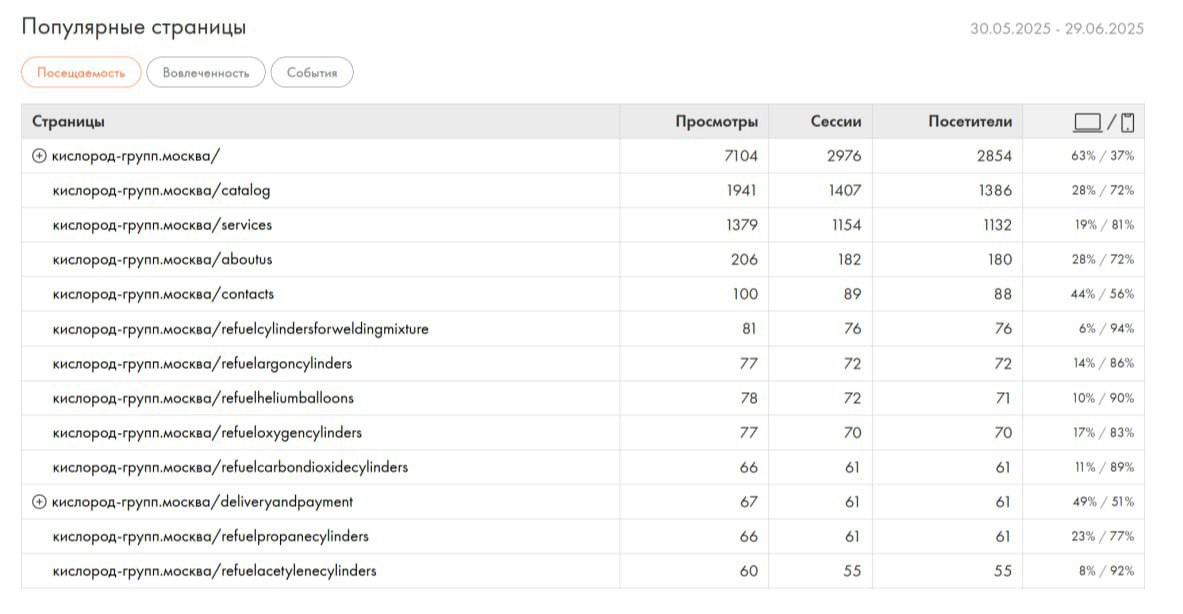Select the sessions value 1154
The height and width of the screenshot is (614, 1183).
pos(847,226)
